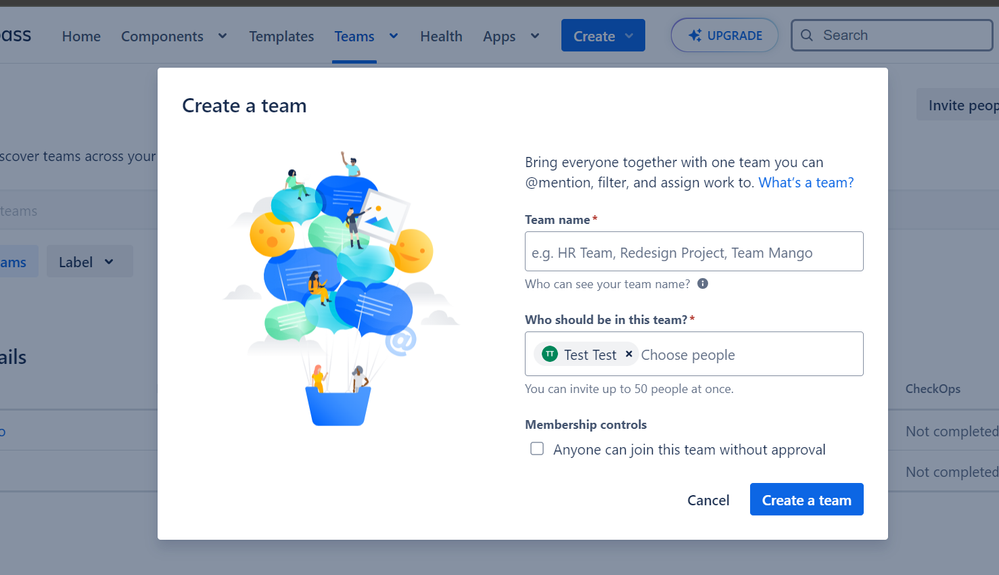
Task: Open the Apps menu
Action: [x=499, y=36]
